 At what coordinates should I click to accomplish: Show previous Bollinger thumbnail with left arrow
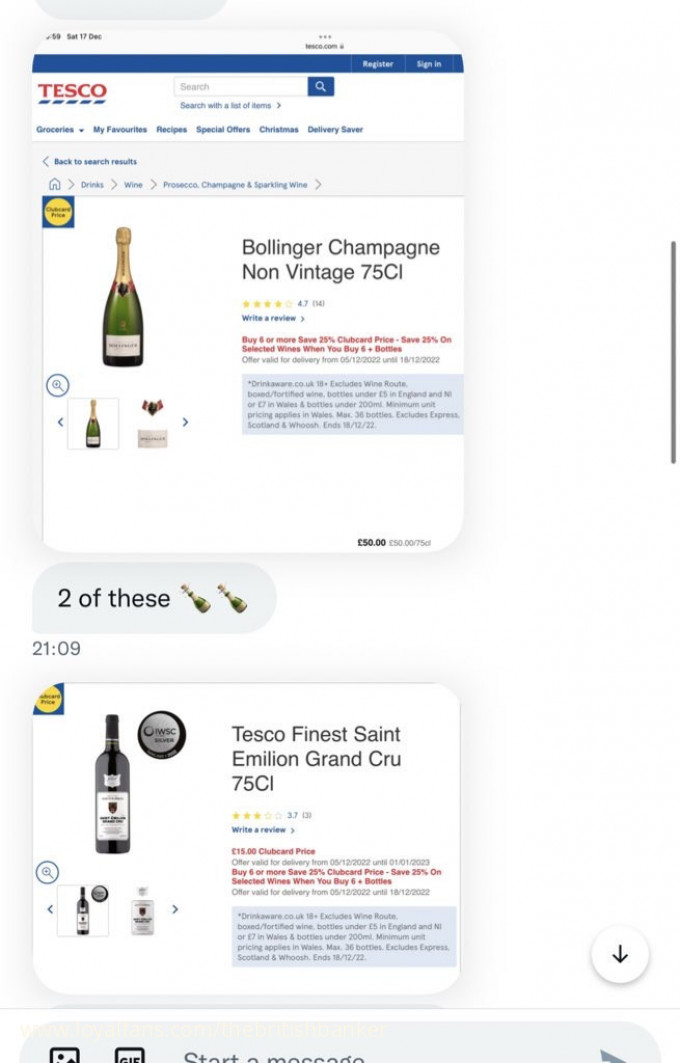pyautogui.click(x=60, y=422)
